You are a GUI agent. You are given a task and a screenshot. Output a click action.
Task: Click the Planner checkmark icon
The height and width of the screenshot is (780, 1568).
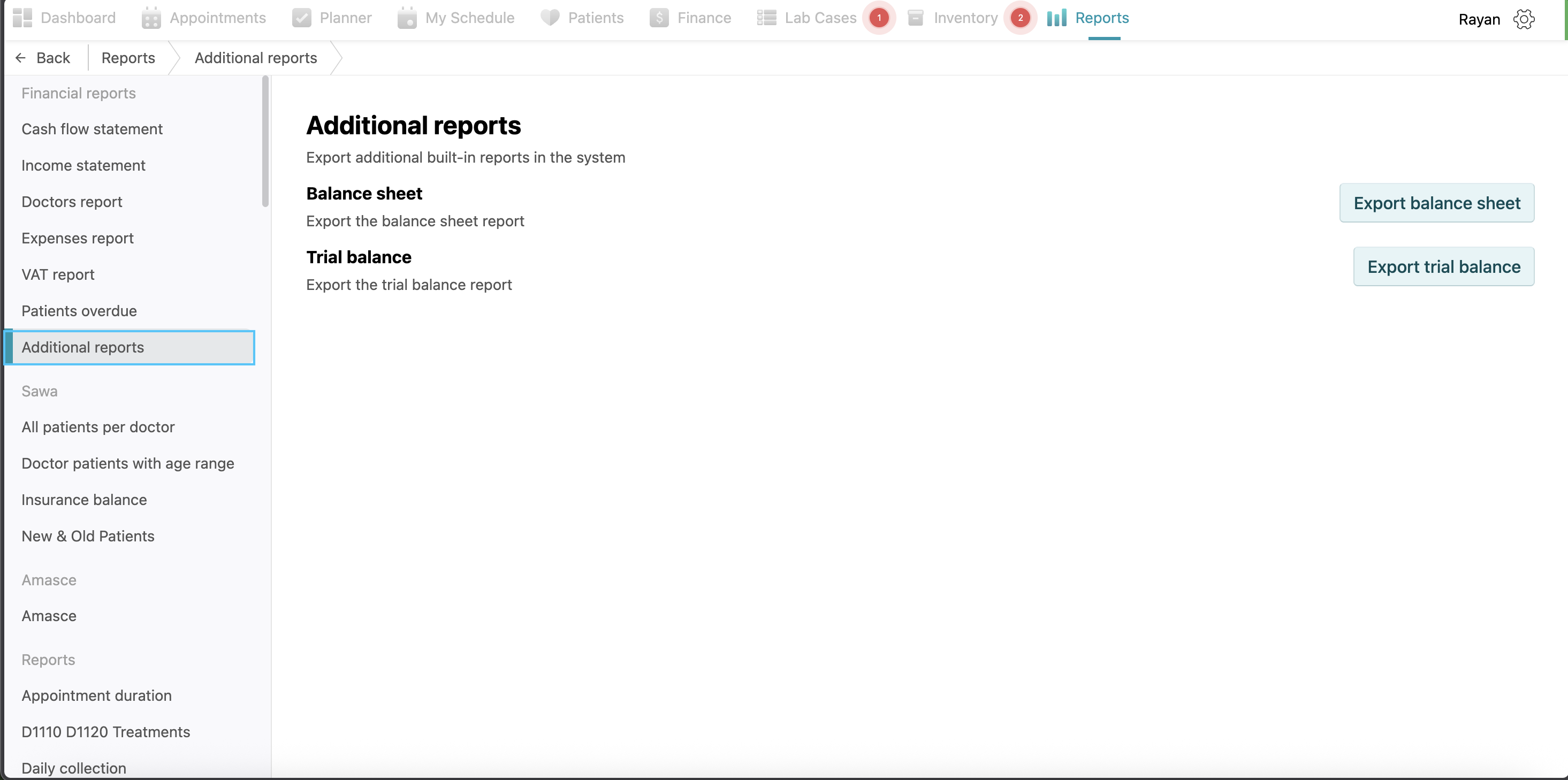pos(301,18)
